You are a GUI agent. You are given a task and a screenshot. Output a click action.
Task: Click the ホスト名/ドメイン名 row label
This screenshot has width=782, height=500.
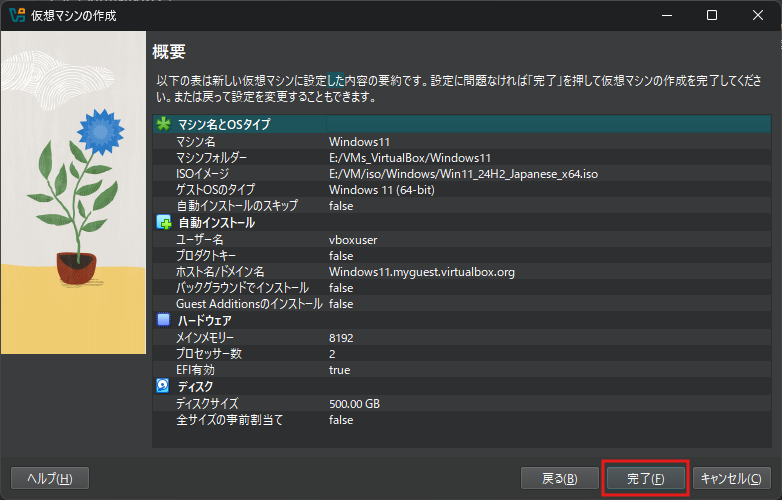(220, 272)
